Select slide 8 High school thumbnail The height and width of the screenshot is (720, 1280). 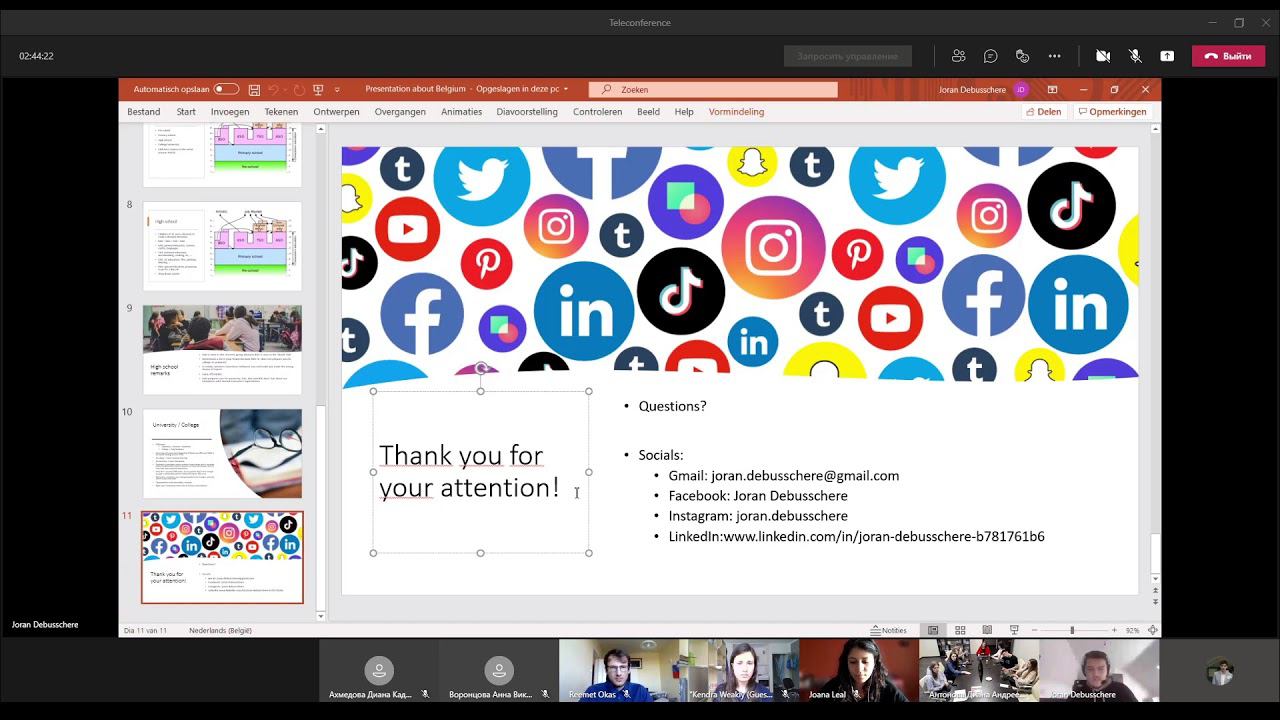[x=222, y=246]
